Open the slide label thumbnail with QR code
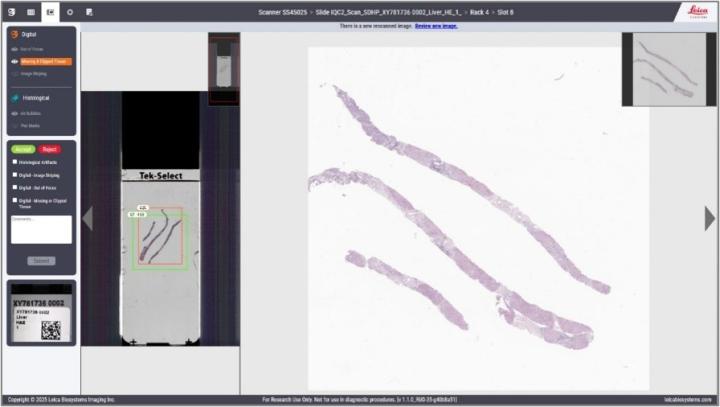Image resolution: width=720 pixels, height=407 pixels. point(41,313)
